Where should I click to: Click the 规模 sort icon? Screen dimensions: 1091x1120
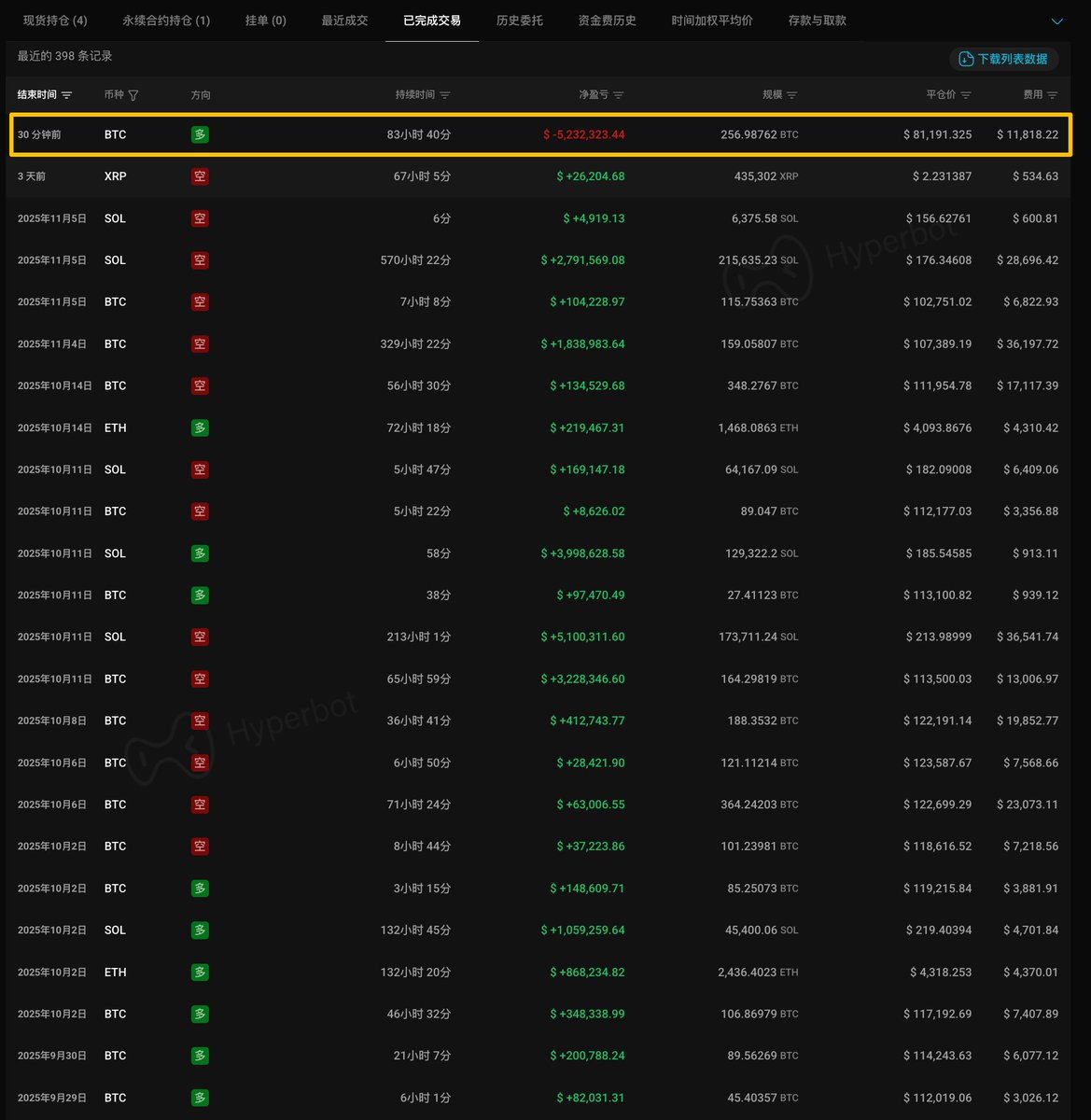point(792,95)
